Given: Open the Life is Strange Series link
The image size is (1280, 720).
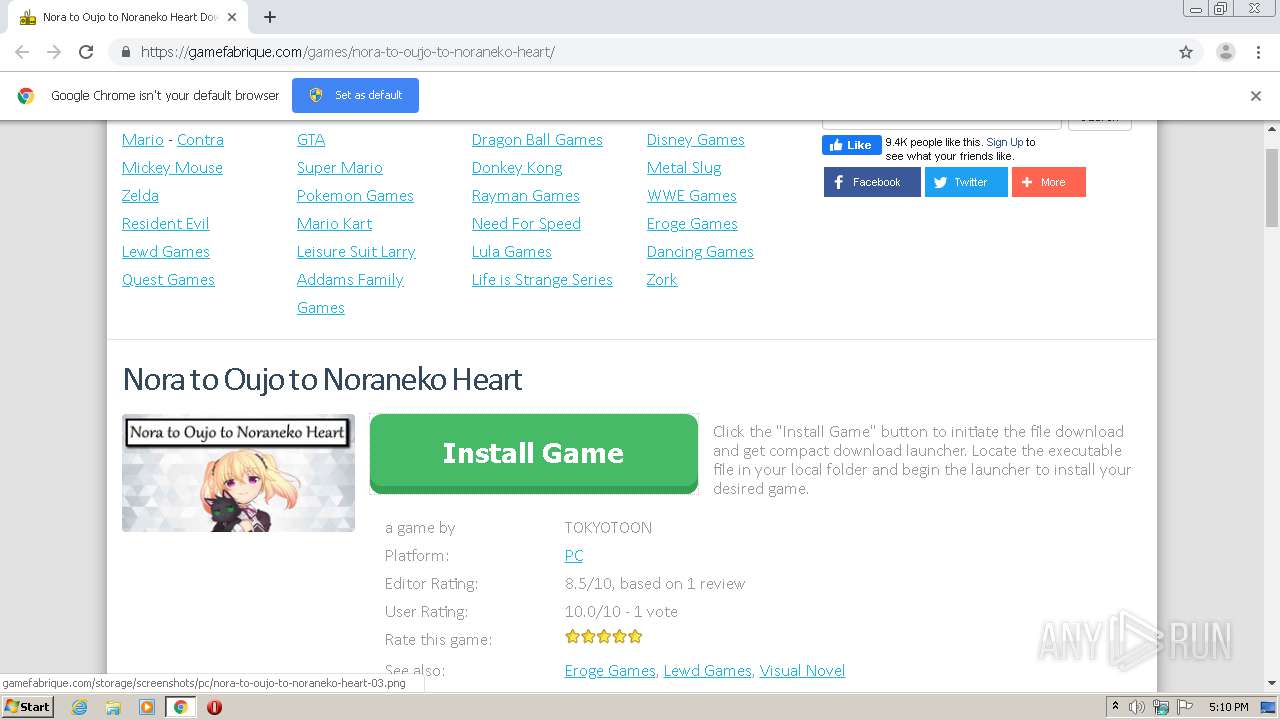Looking at the screenshot, I should pyautogui.click(x=542, y=280).
